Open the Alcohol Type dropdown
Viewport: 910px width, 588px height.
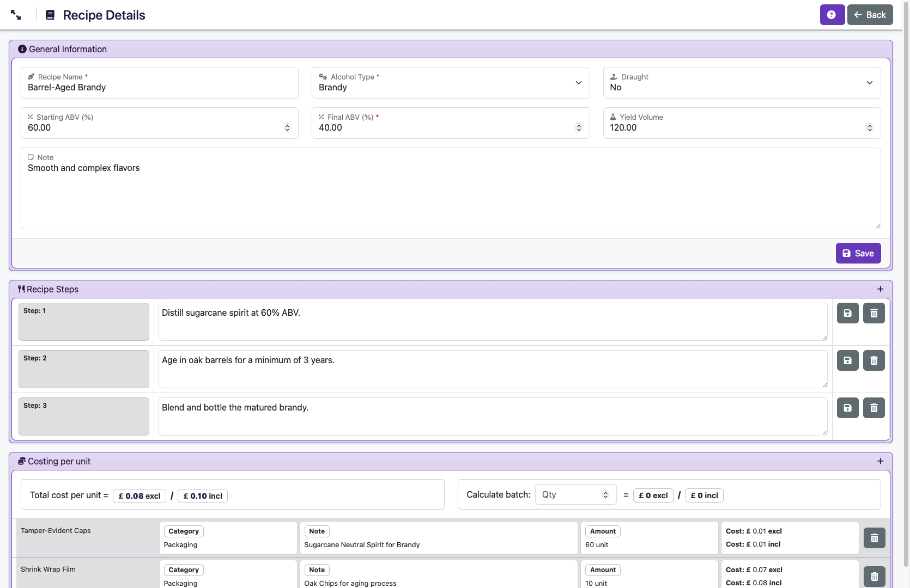pyautogui.click(x=448, y=83)
